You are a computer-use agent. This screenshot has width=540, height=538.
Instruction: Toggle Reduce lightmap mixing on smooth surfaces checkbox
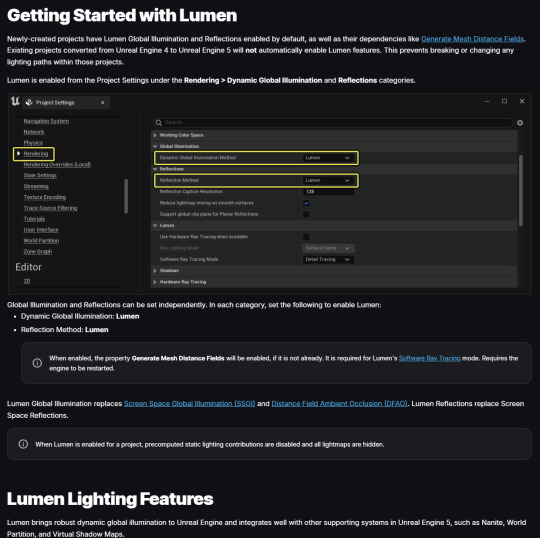coord(306,203)
